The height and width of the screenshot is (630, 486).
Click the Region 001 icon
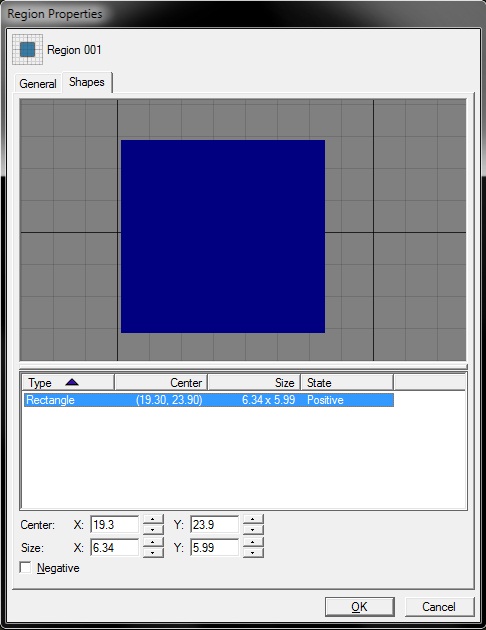coord(27,49)
